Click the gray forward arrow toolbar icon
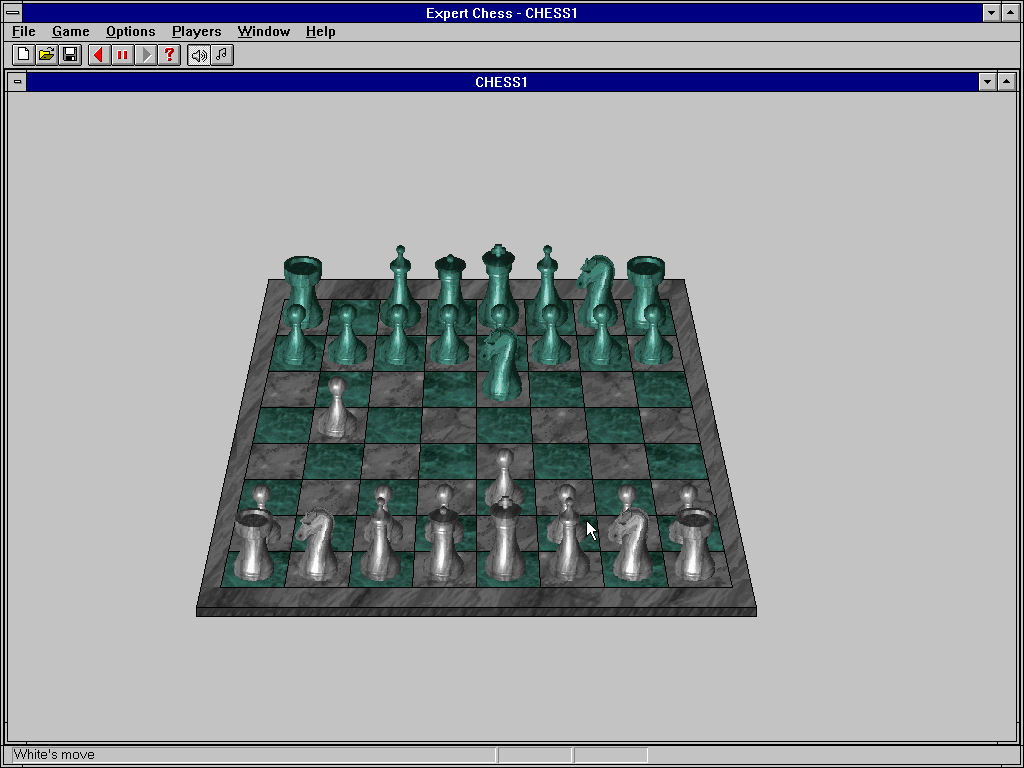Screen dimensions: 1024x768 146,55
